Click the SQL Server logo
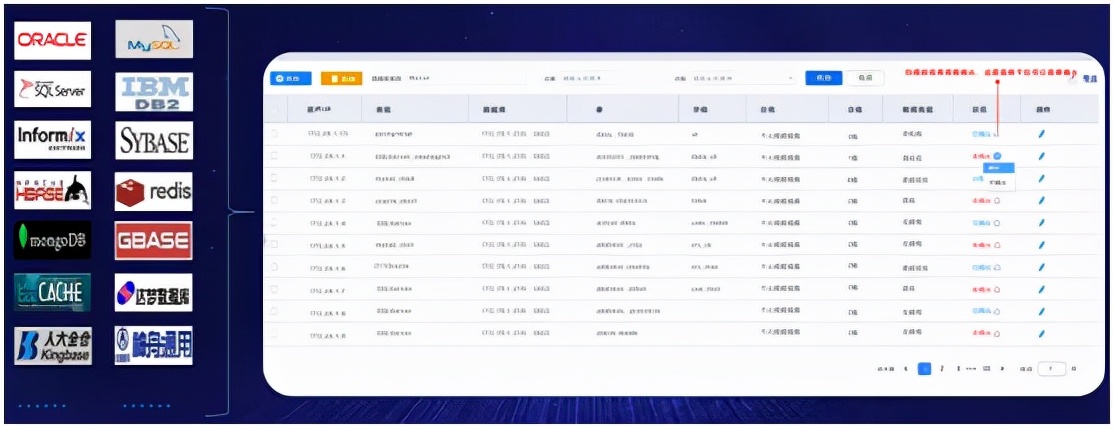 (53, 89)
